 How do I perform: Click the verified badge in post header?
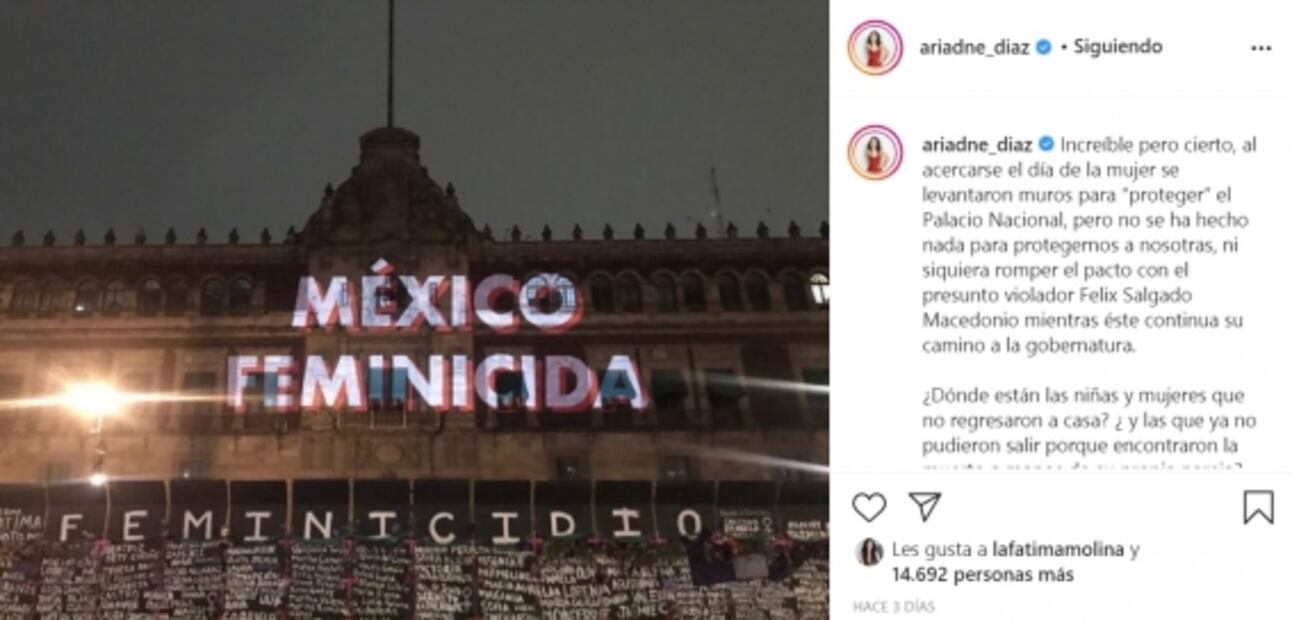pyautogui.click(x=1044, y=47)
